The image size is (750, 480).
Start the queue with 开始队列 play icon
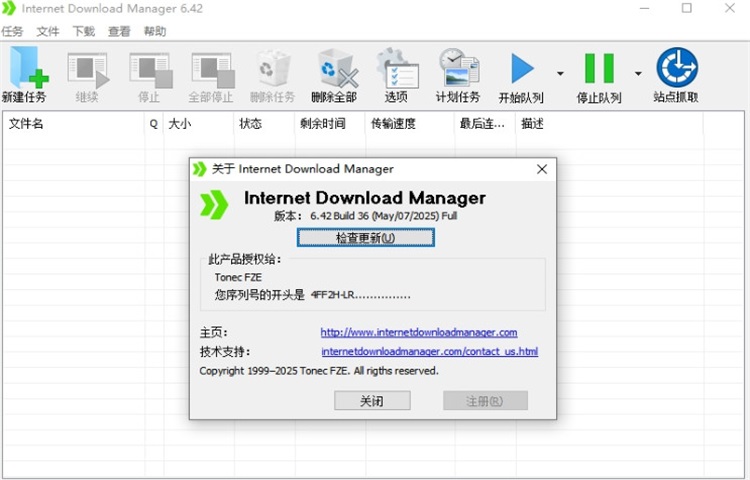[x=522, y=68]
